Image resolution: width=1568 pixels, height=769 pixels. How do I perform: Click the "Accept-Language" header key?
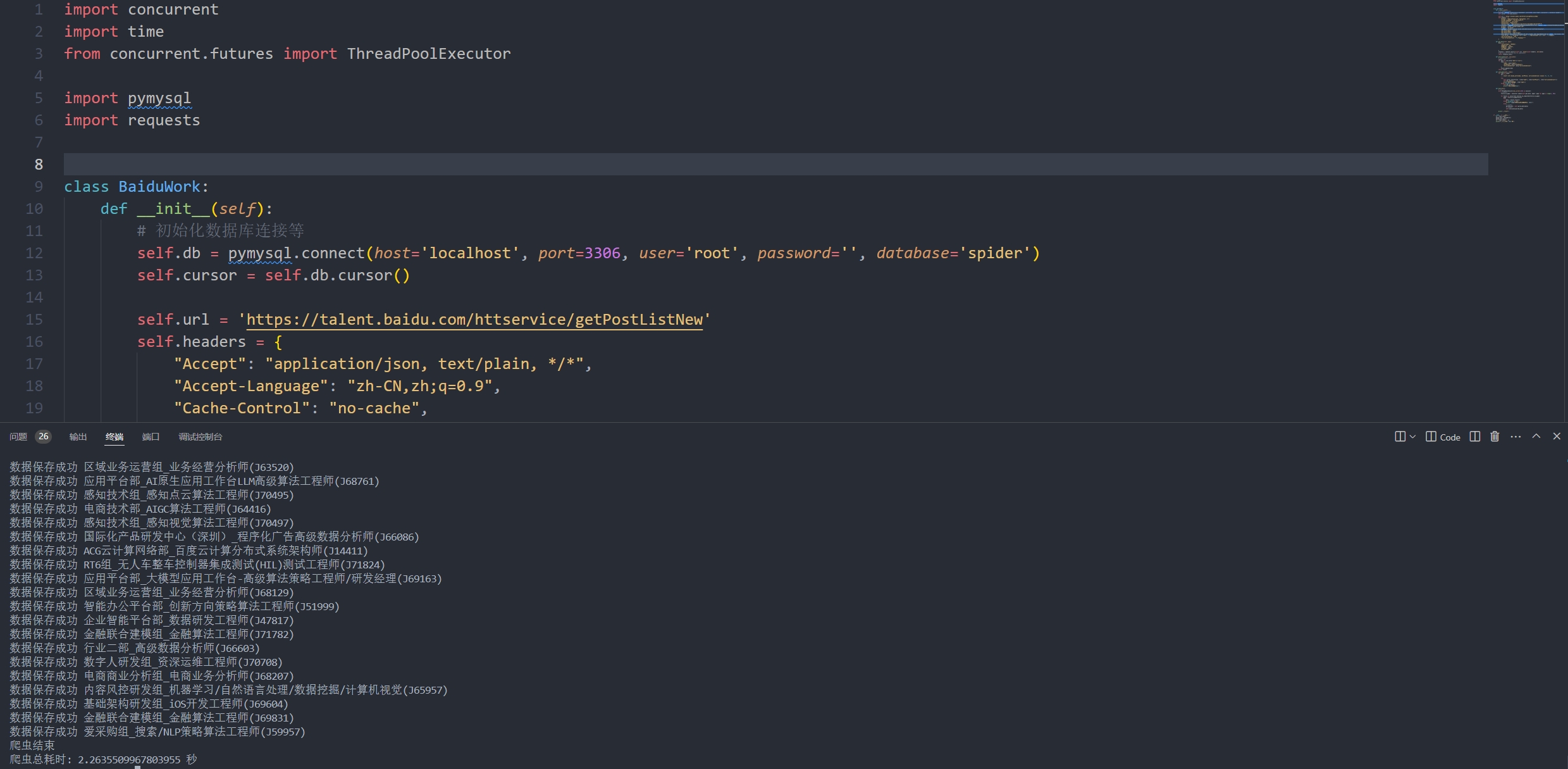[x=251, y=386]
